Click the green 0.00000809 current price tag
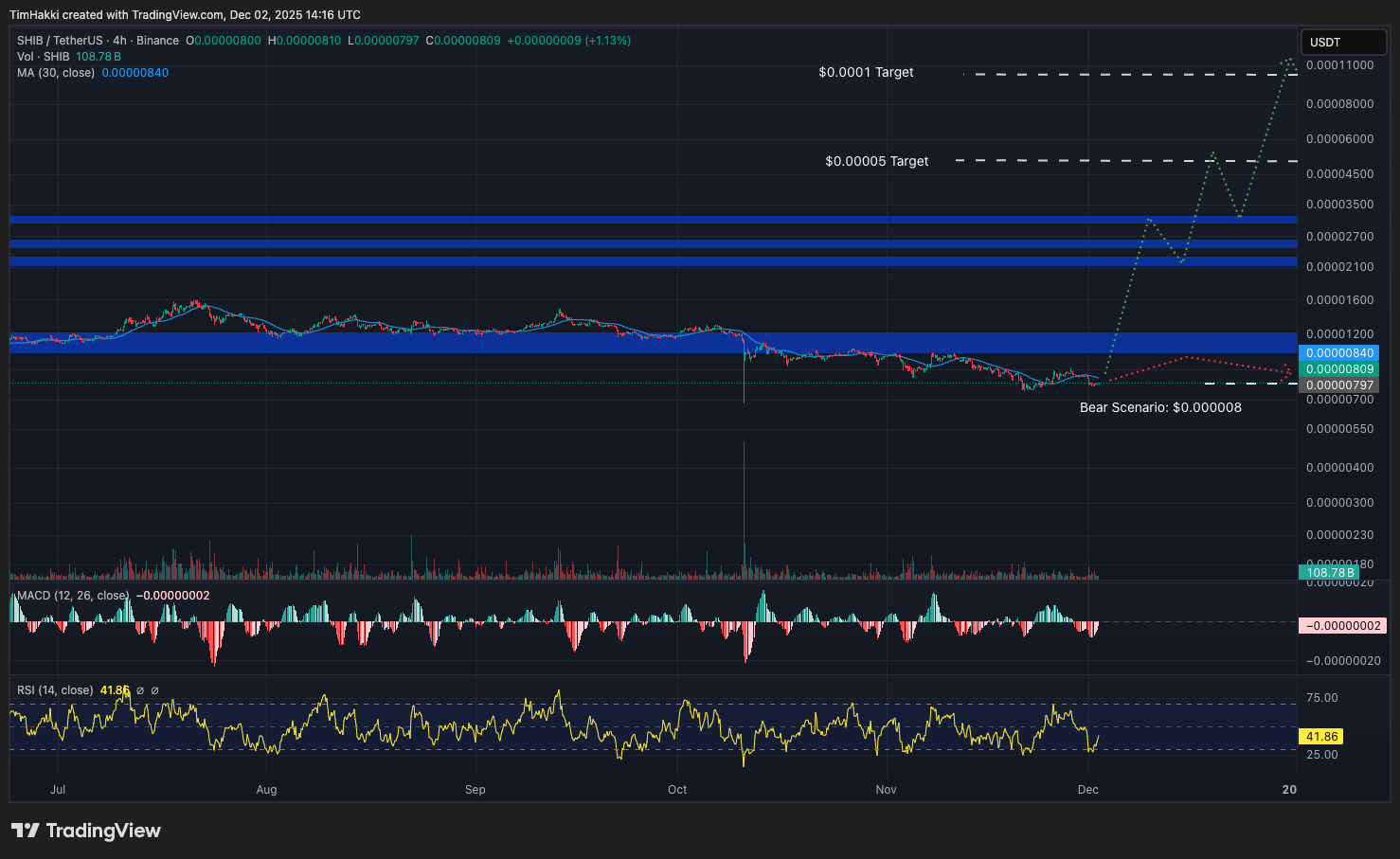The width and height of the screenshot is (1400, 859). click(1338, 369)
